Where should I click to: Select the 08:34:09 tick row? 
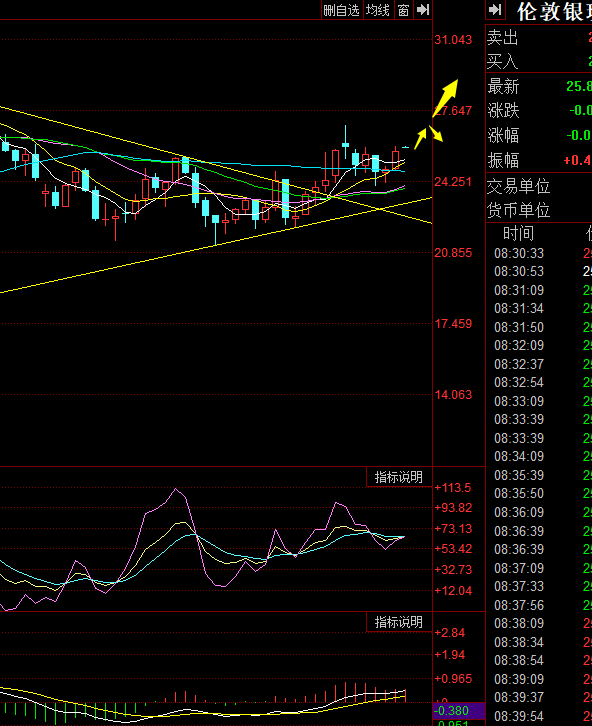(x=539, y=457)
